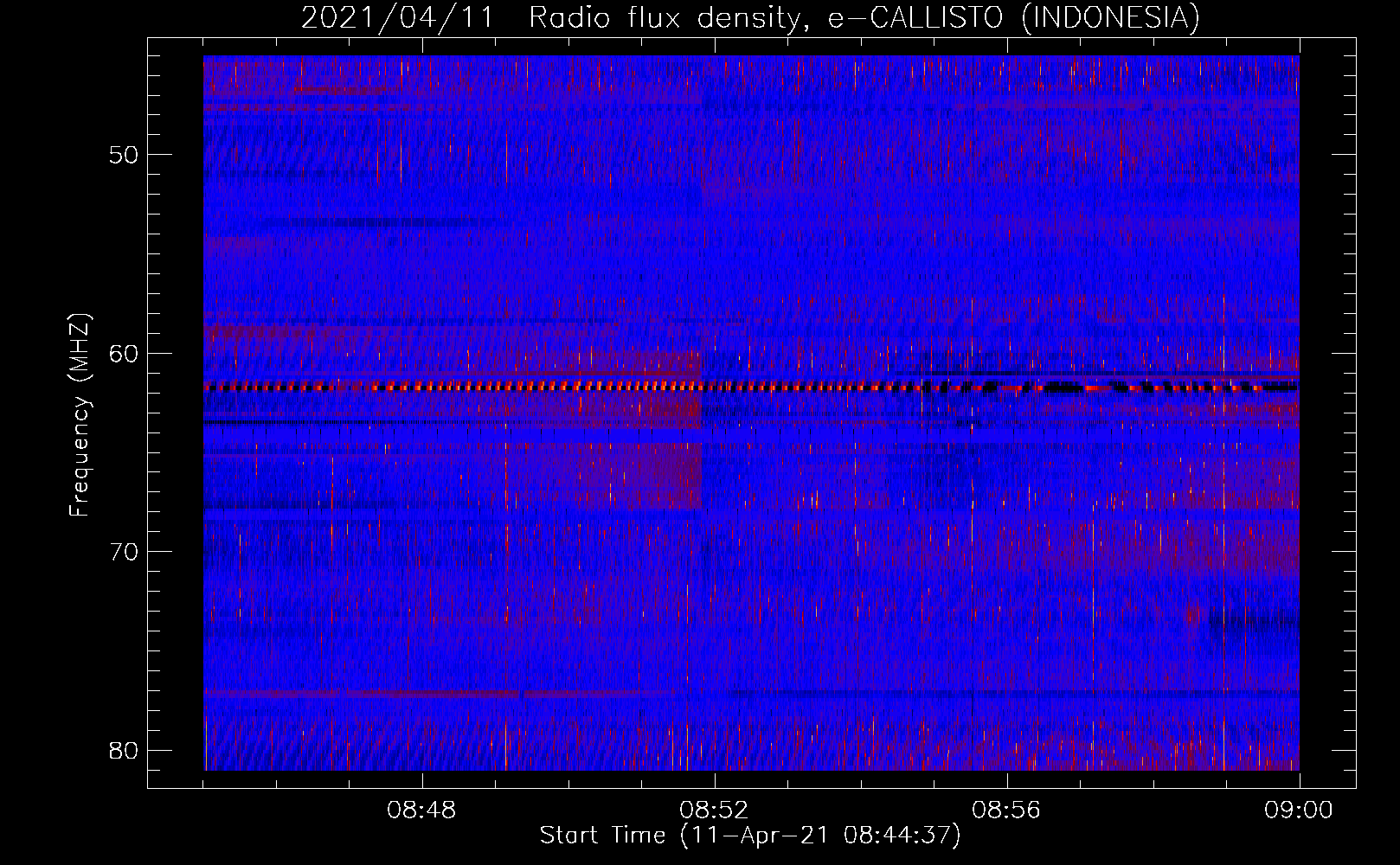1400x865 pixels.
Task: Click the 'Start Time (11-Apr-21 08:44:37)' label
Action: (x=750, y=836)
